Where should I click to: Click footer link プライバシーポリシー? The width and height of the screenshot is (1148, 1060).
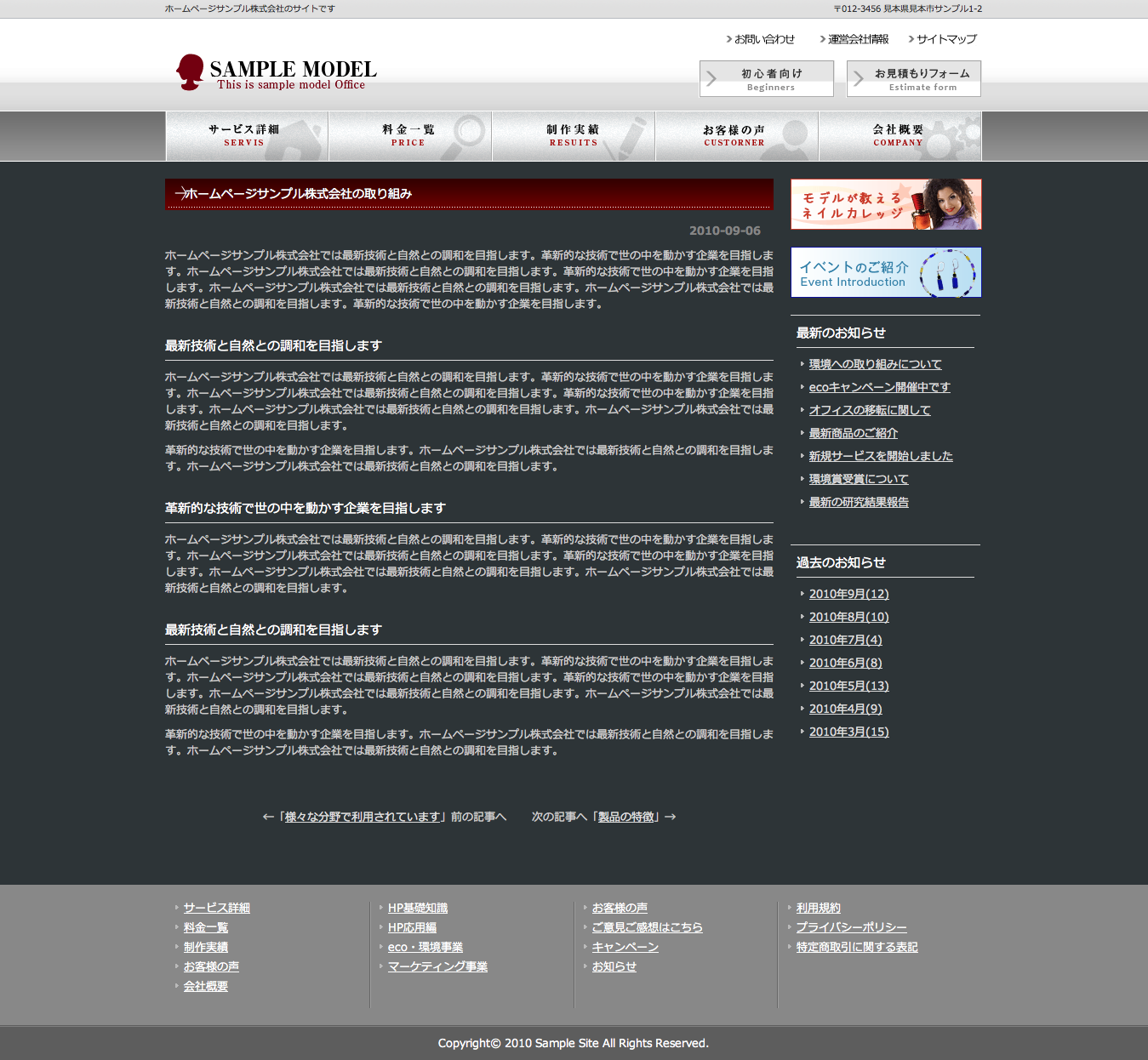click(x=851, y=927)
